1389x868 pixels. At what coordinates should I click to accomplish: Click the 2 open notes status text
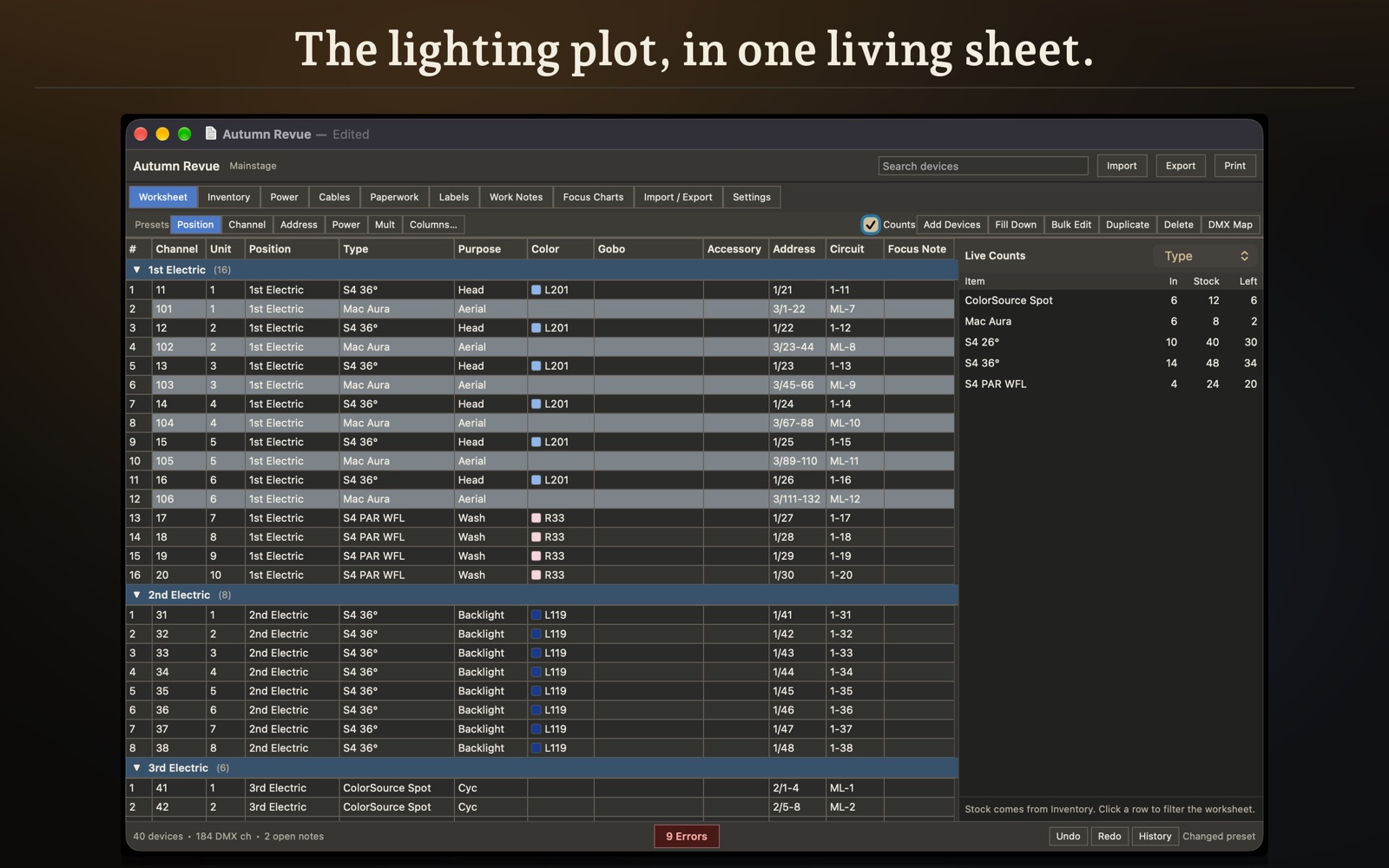293,837
